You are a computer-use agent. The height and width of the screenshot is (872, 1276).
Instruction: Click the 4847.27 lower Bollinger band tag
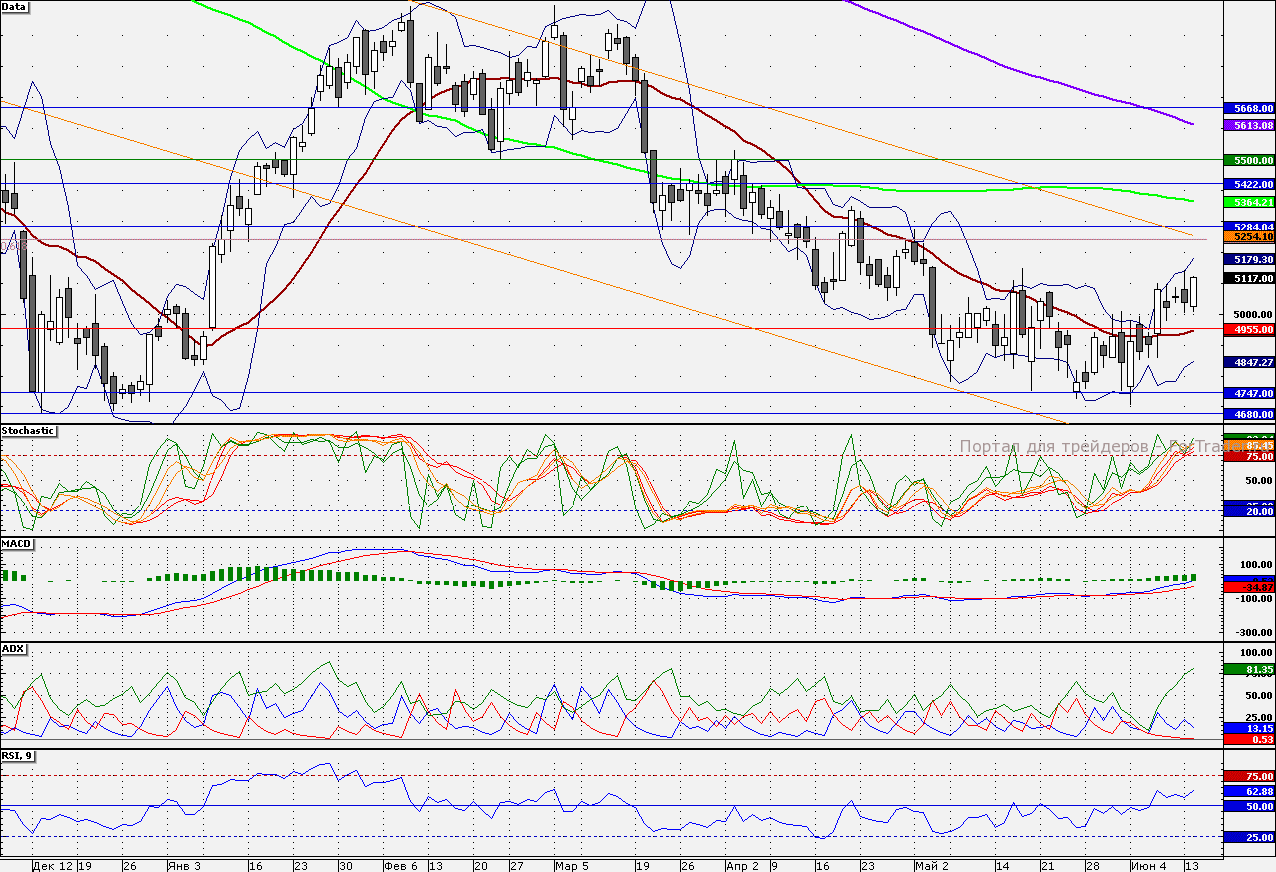[1249, 362]
